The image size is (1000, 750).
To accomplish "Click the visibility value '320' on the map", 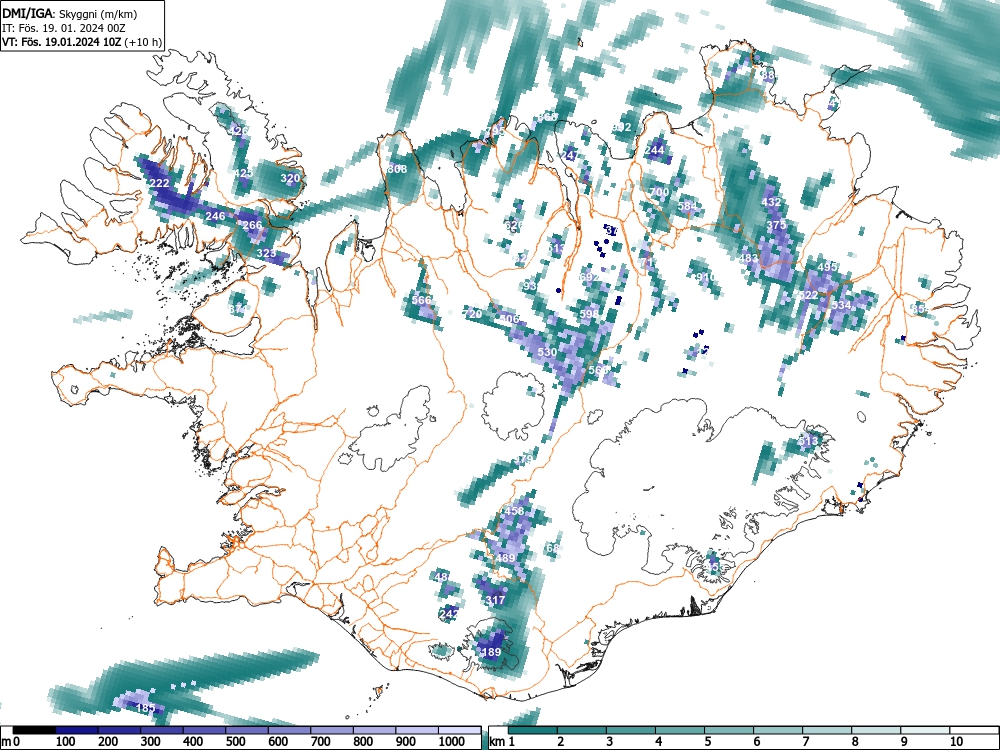I will (290, 179).
